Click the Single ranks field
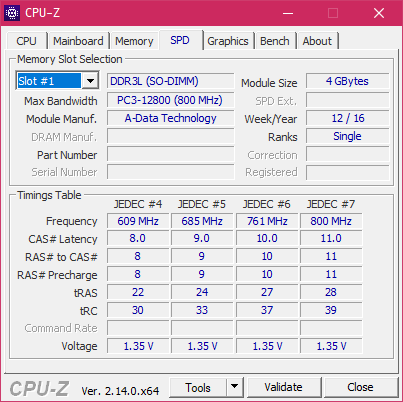Viewport: 403px width, 402px height. tap(347, 136)
